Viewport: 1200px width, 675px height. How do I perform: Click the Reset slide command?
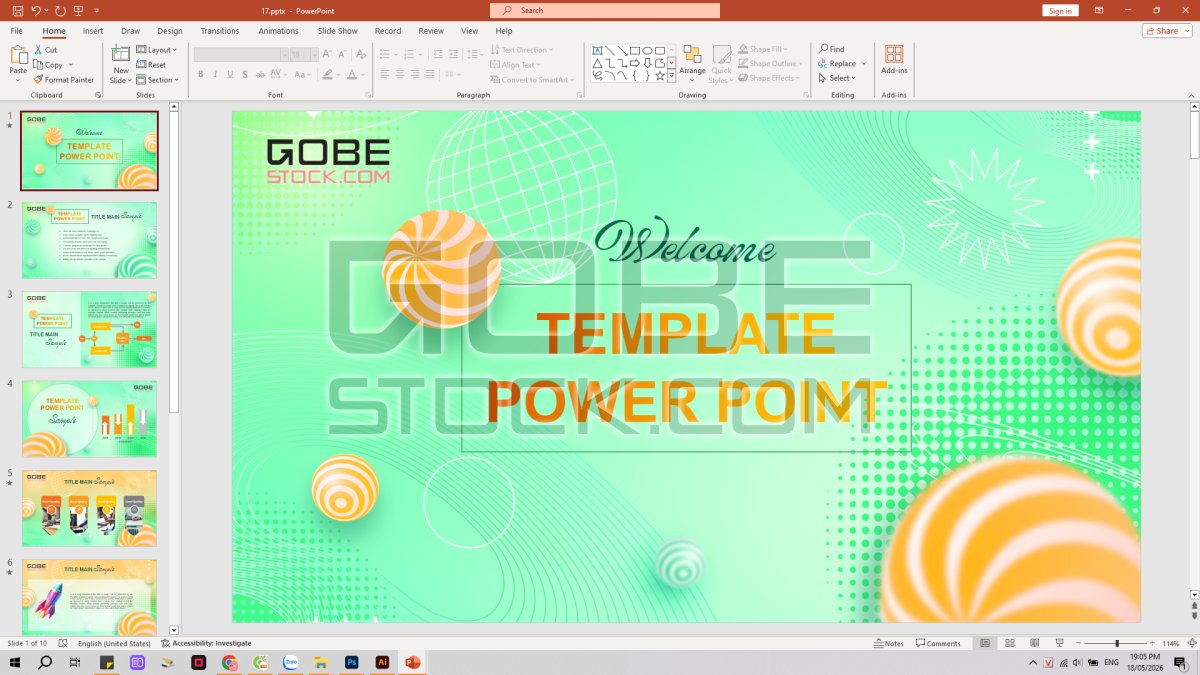151,65
